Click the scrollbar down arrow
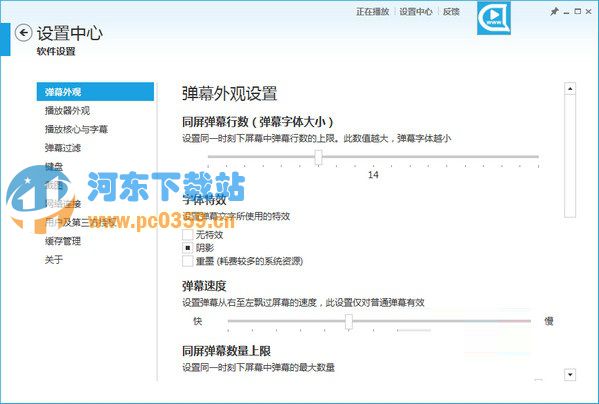 click(x=570, y=375)
